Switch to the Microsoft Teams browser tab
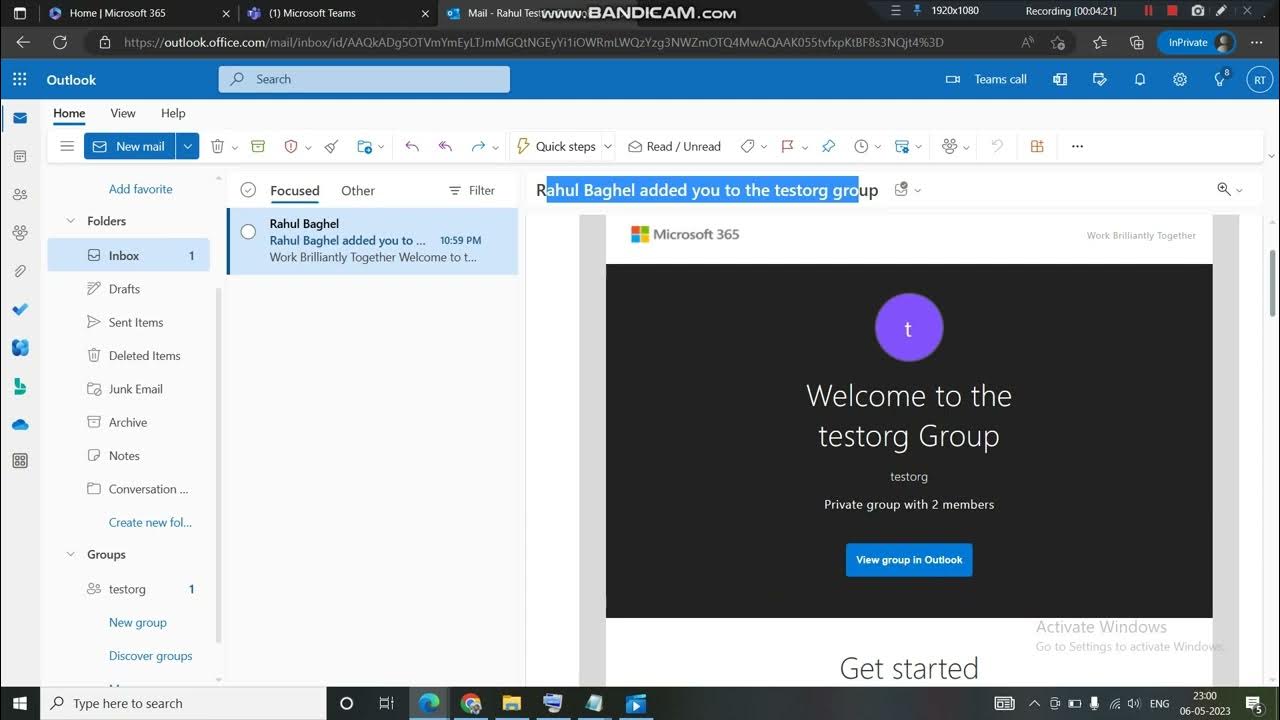1280x720 pixels. point(337,13)
